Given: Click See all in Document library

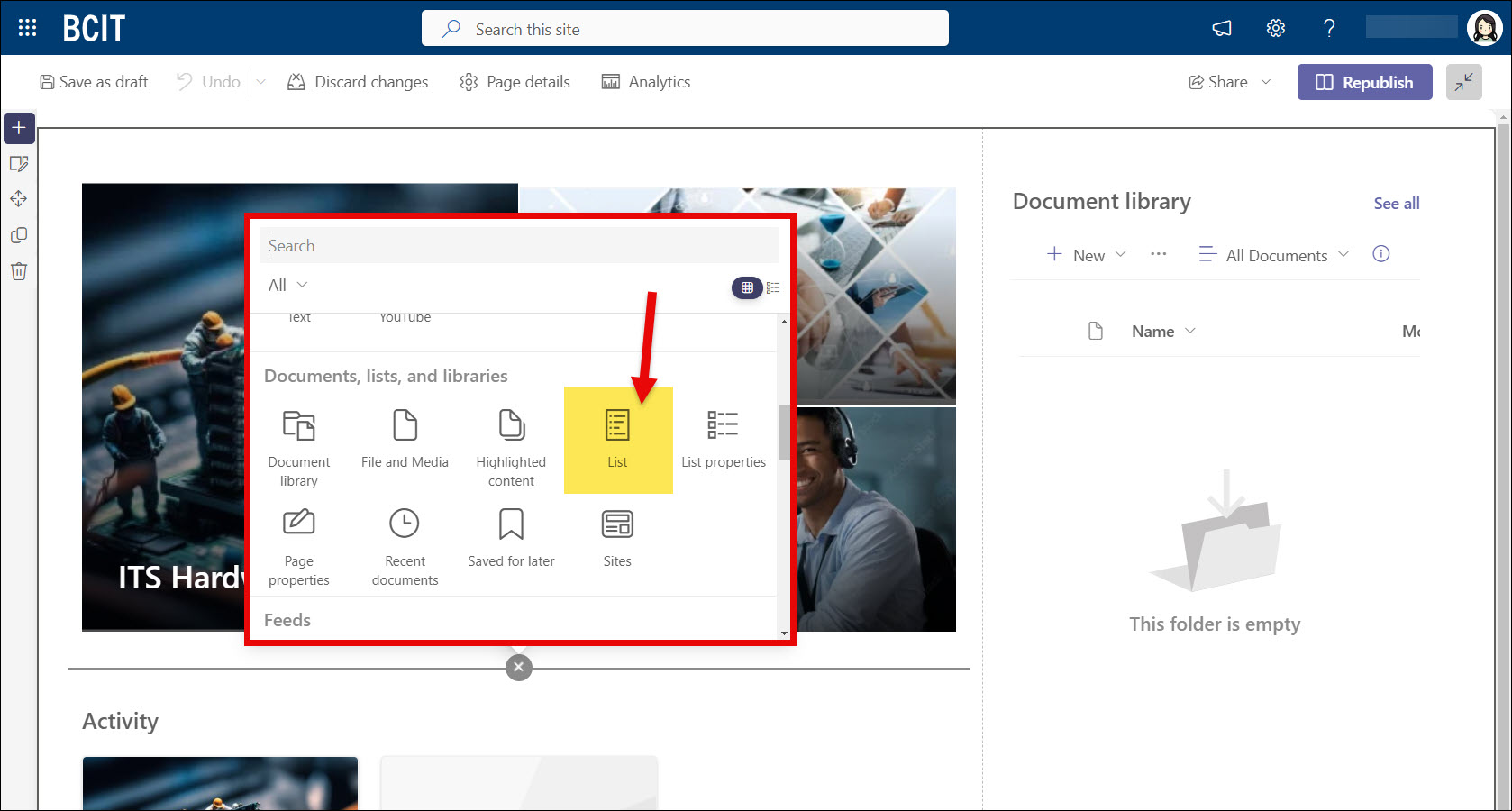Looking at the screenshot, I should 1396,204.
